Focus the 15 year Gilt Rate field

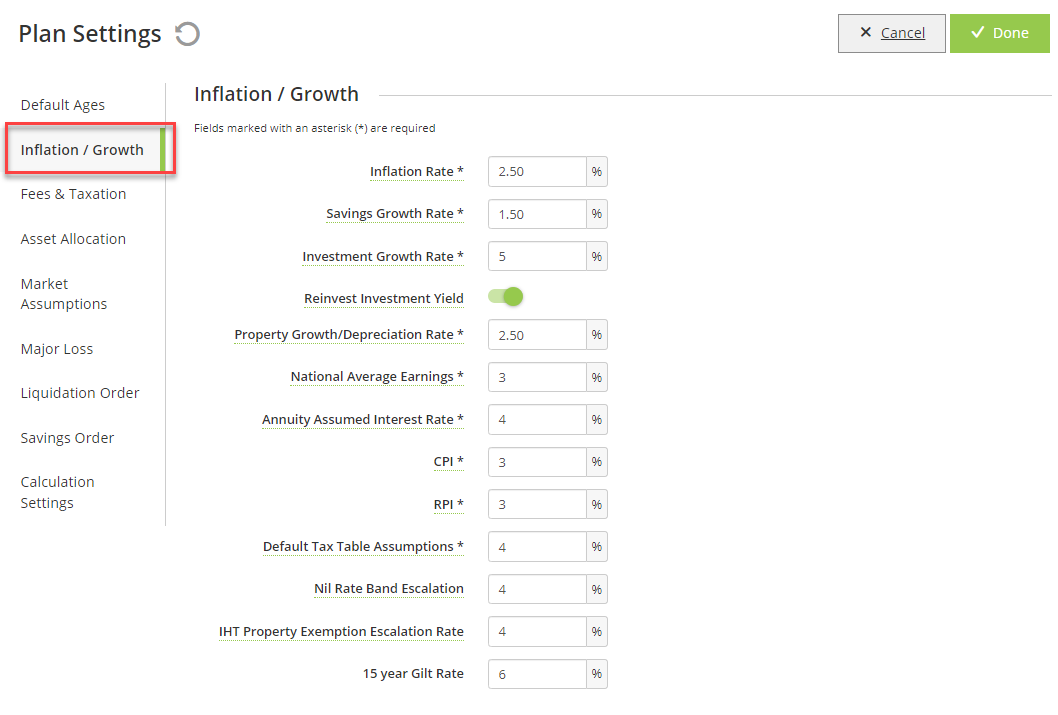[x=537, y=674]
